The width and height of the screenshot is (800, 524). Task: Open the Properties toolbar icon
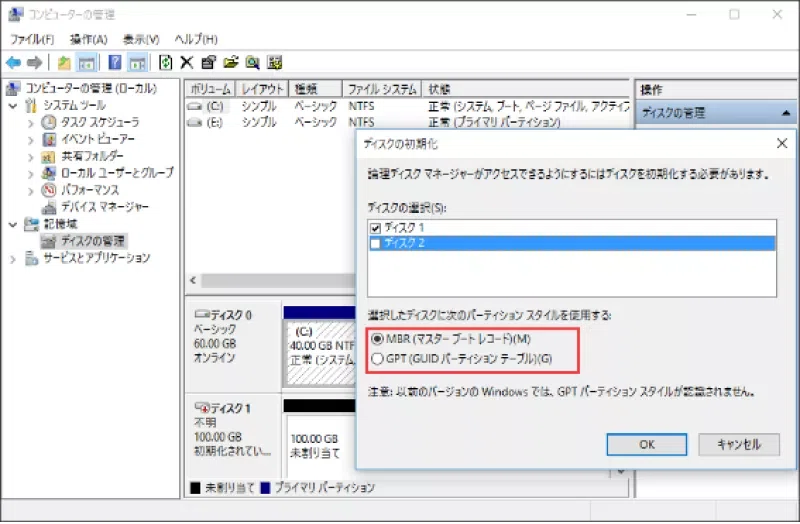coord(208,63)
